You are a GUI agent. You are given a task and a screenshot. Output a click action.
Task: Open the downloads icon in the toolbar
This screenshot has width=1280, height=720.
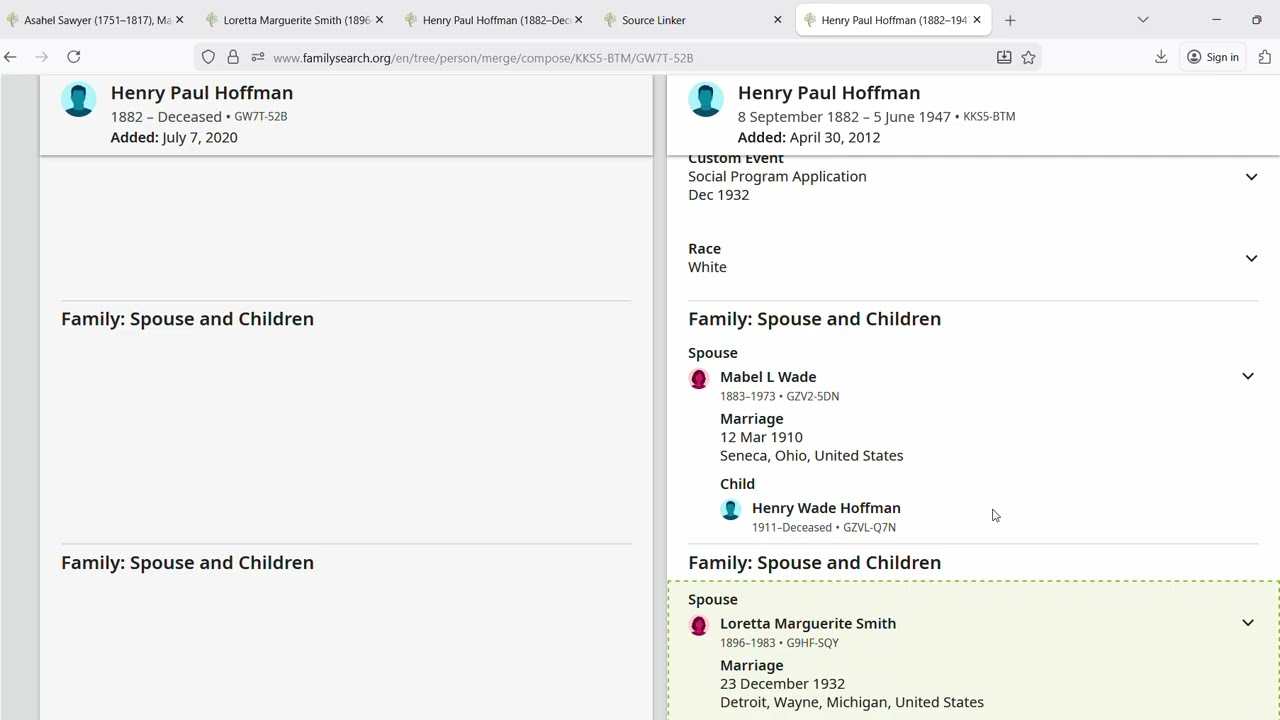[x=1161, y=57]
